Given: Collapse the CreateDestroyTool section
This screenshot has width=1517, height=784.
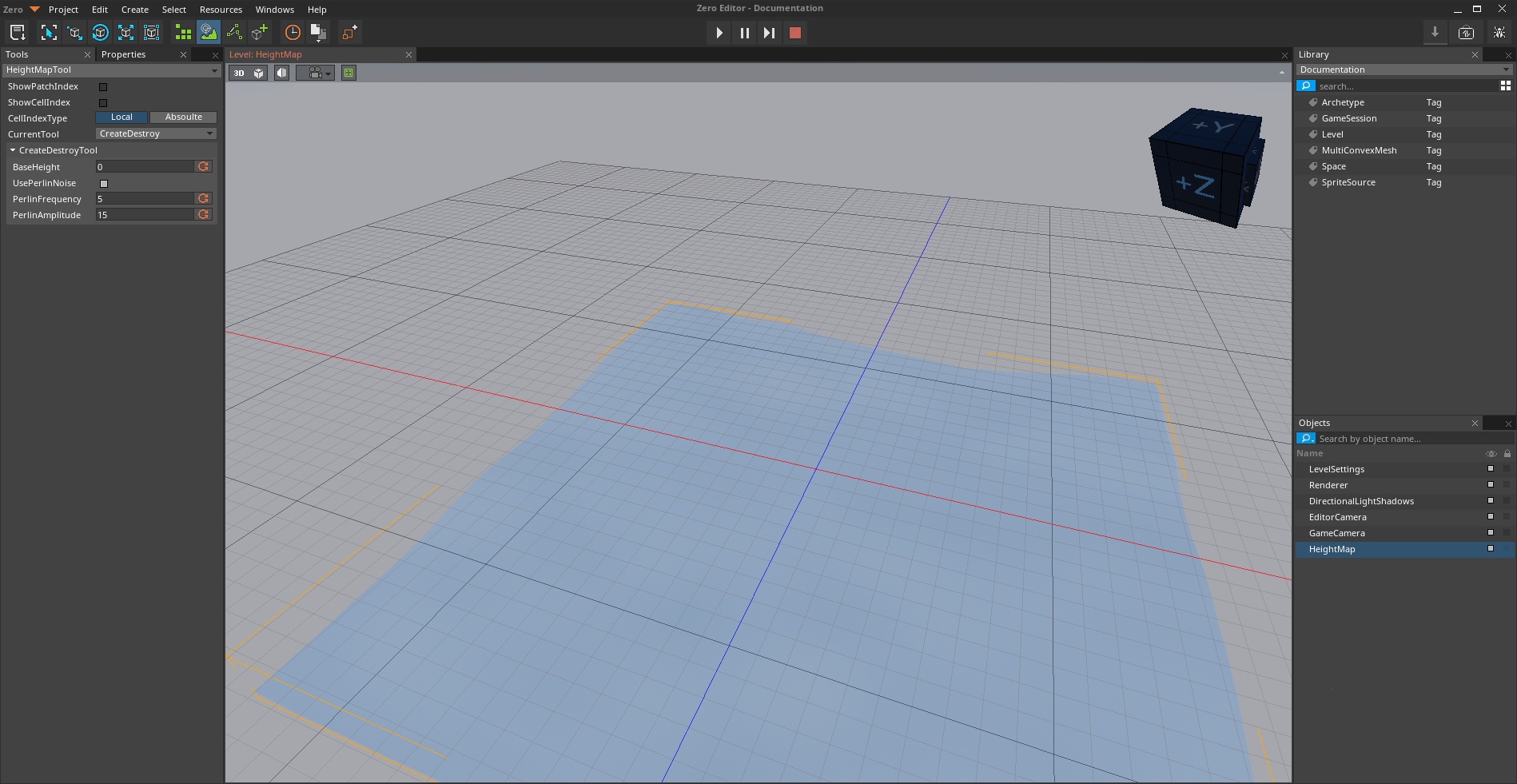Looking at the screenshot, I should click(x=13, y=150).
